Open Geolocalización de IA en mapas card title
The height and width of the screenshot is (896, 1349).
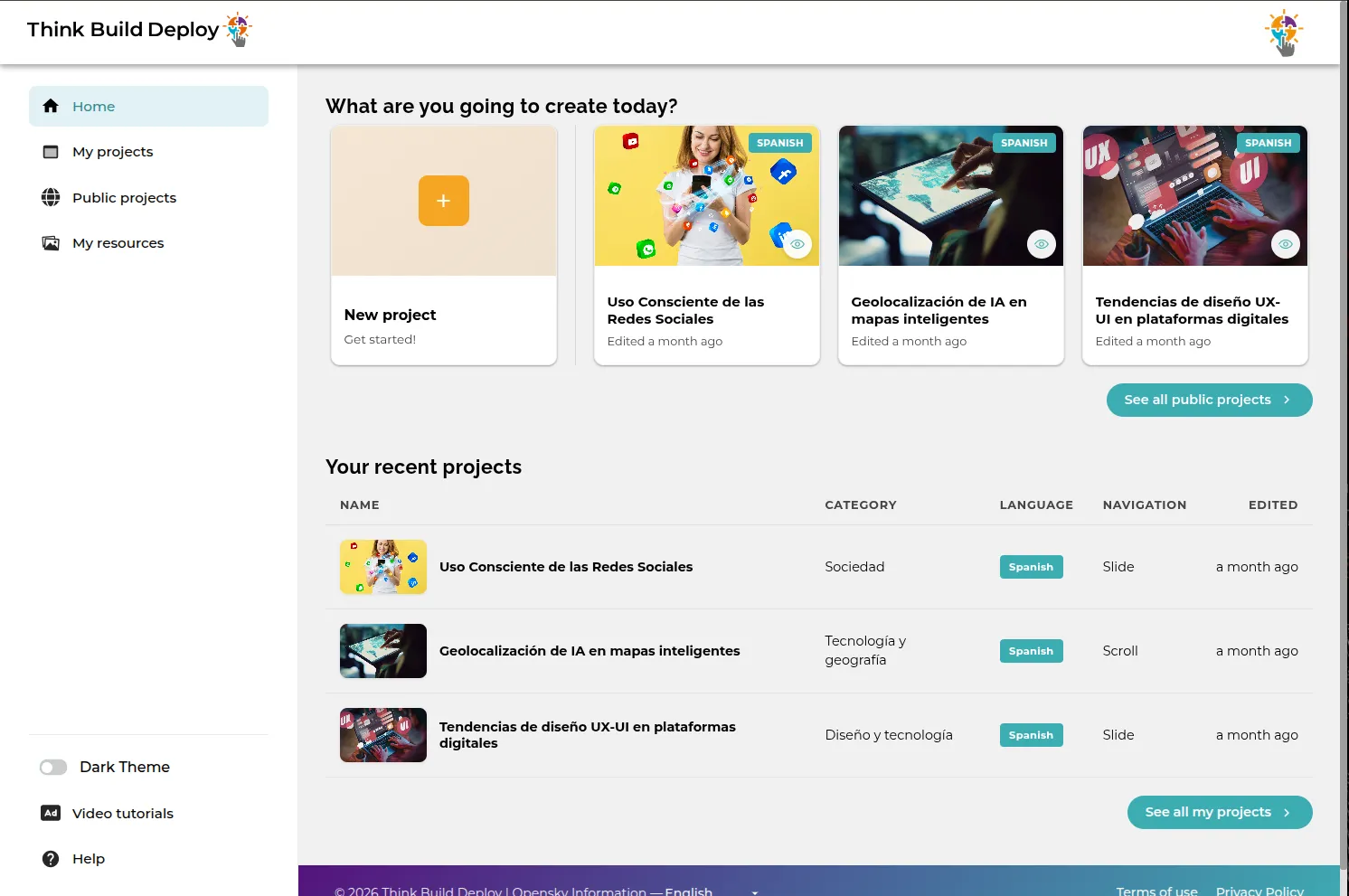(939, 310)
